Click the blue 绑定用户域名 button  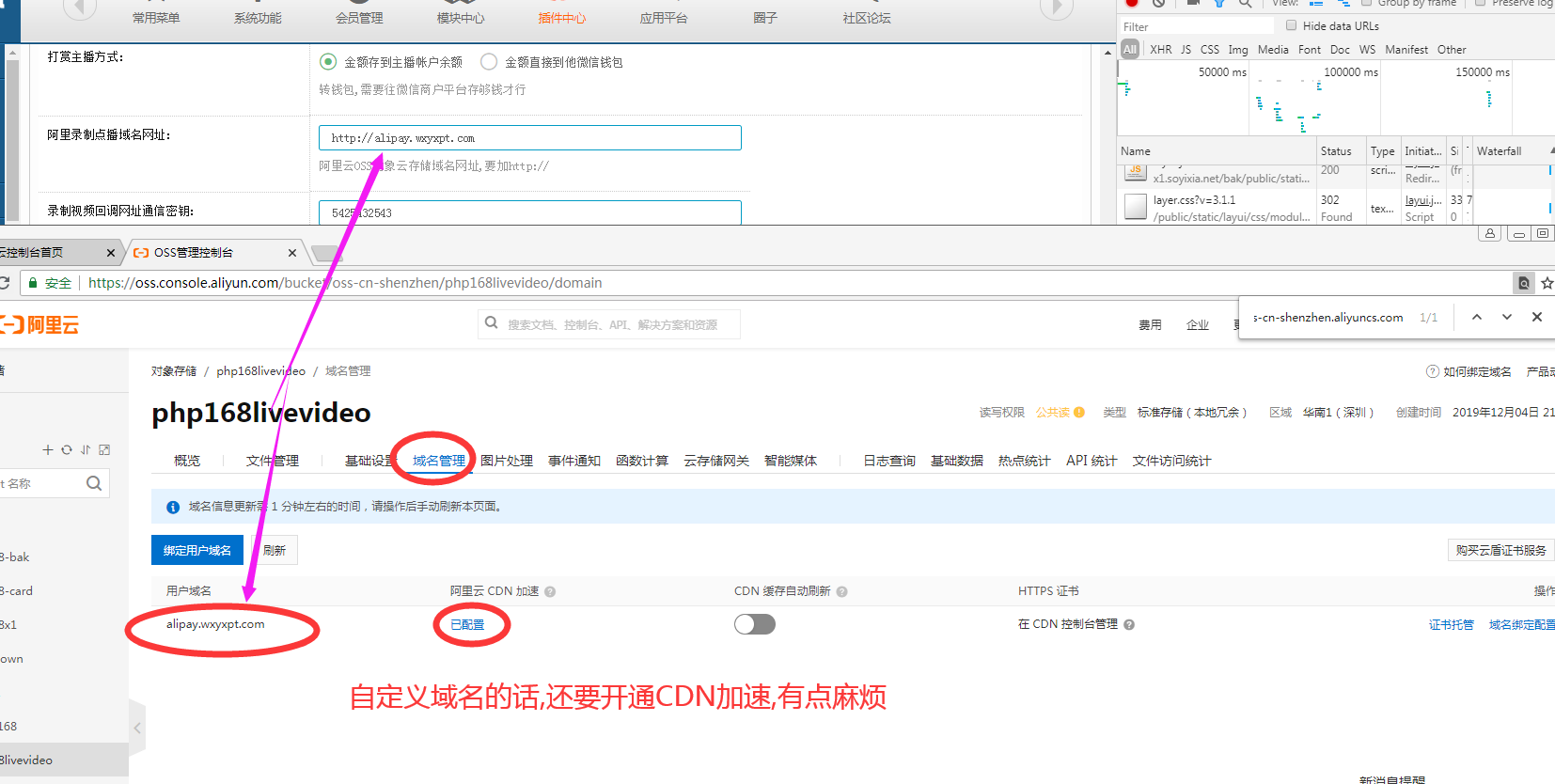point(197,551)
